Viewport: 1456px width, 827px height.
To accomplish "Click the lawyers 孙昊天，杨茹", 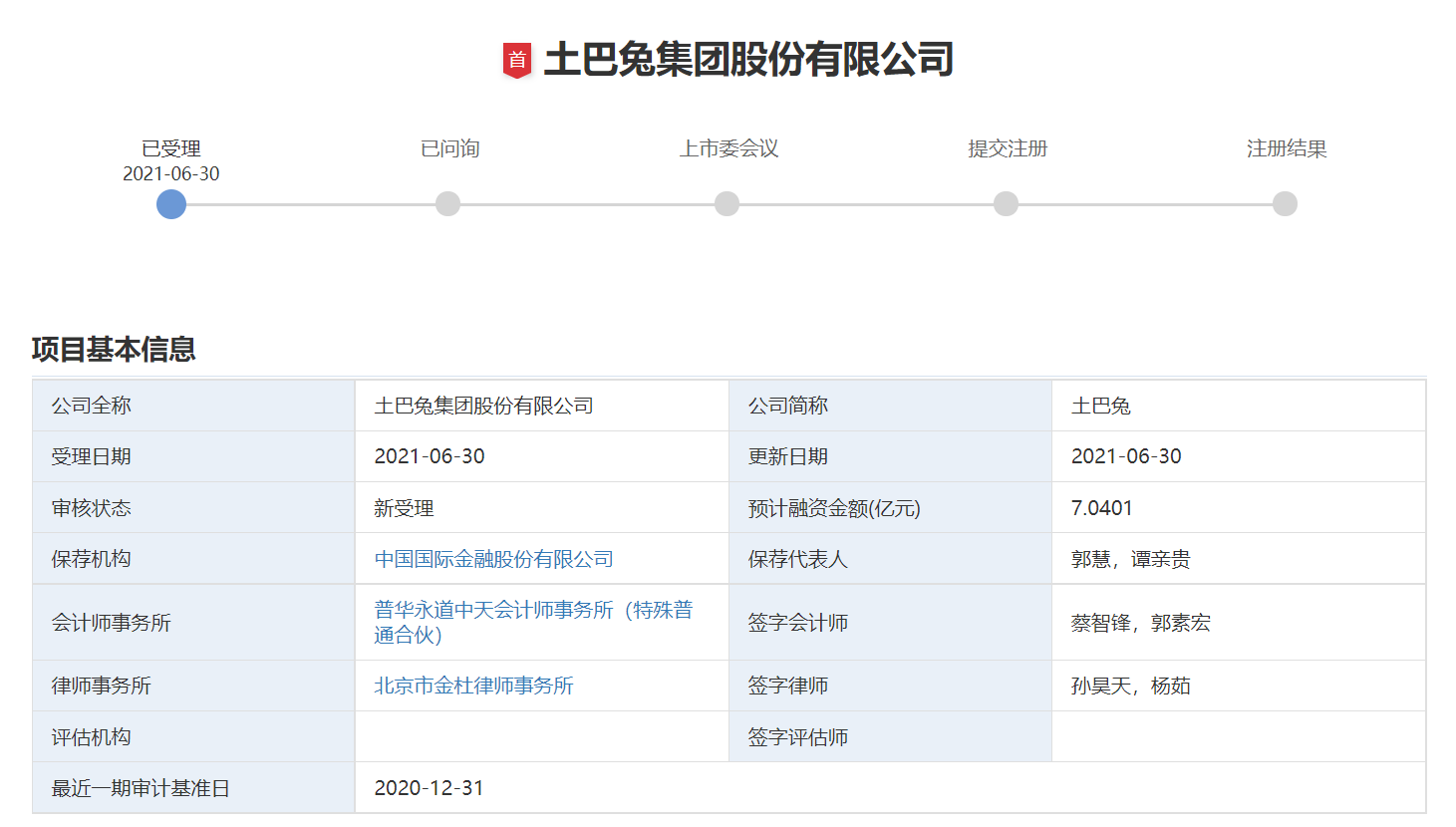I will click(1130, 686).
